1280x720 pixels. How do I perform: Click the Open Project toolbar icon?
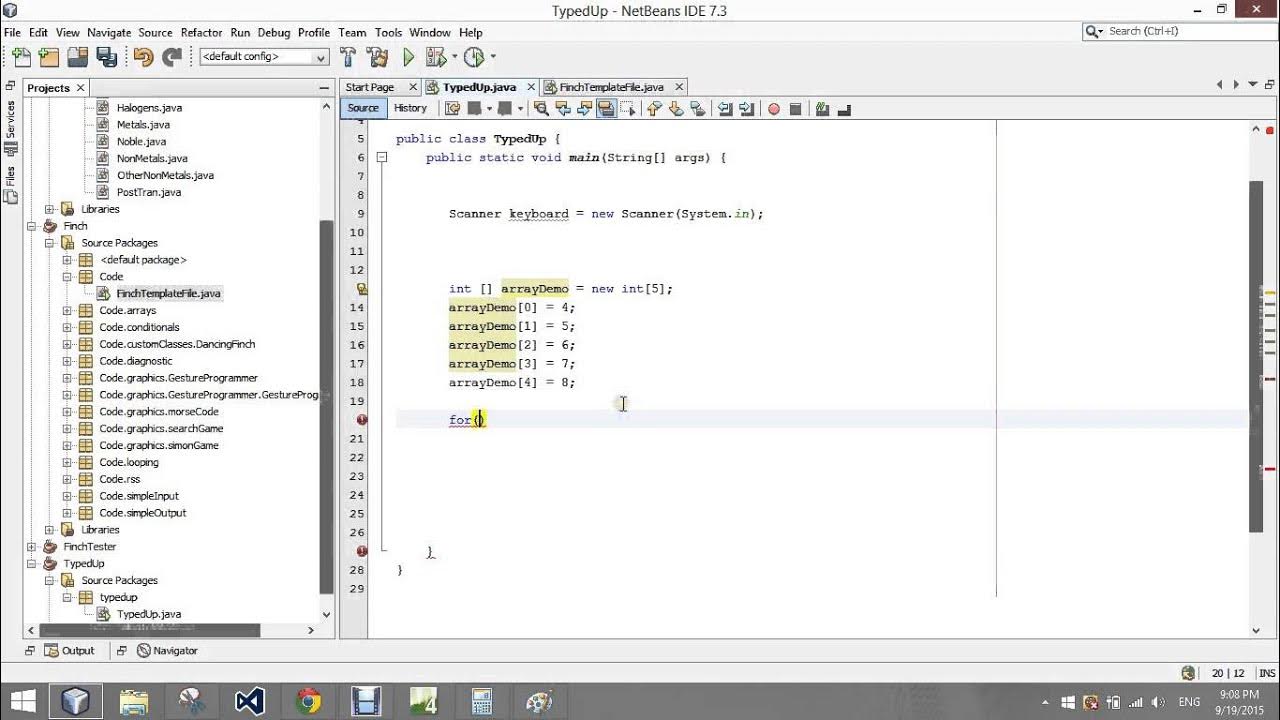click(78, 57)
